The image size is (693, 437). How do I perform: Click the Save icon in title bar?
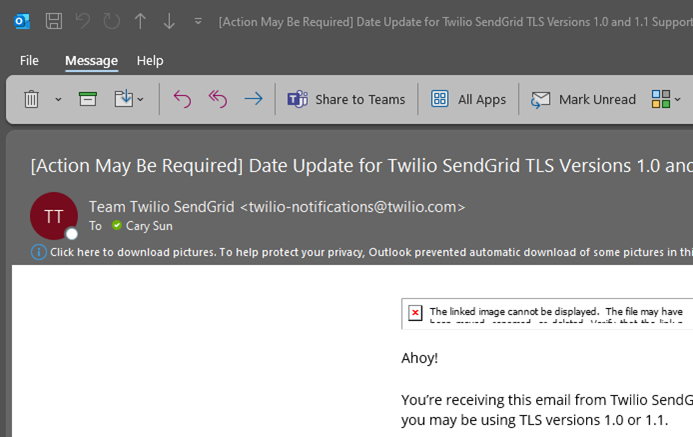54,21
